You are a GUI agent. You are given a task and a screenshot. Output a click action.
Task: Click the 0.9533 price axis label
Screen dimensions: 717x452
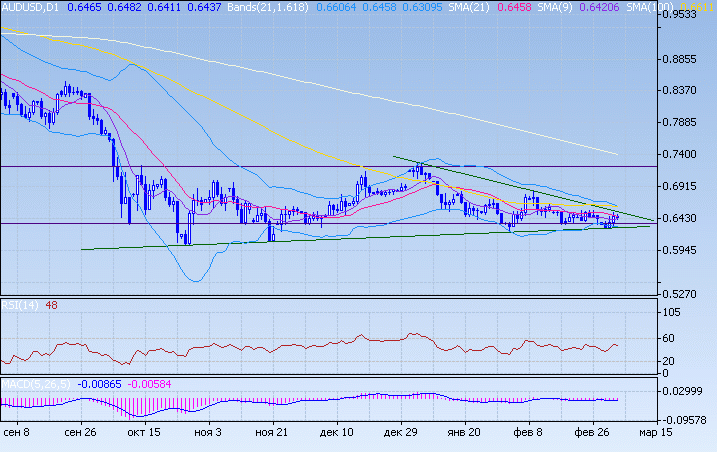683,16
